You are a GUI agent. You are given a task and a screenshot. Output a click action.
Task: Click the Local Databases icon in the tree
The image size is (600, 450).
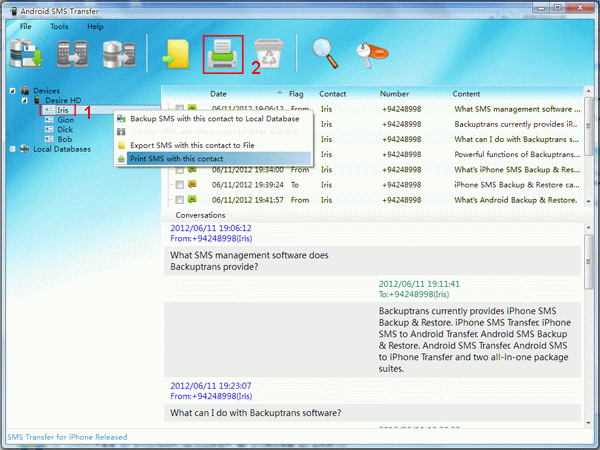coord(25,149)
